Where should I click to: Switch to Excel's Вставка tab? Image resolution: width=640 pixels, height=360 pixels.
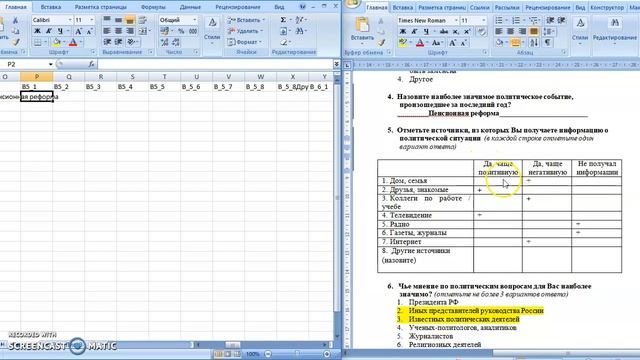[x=51, y=7]
